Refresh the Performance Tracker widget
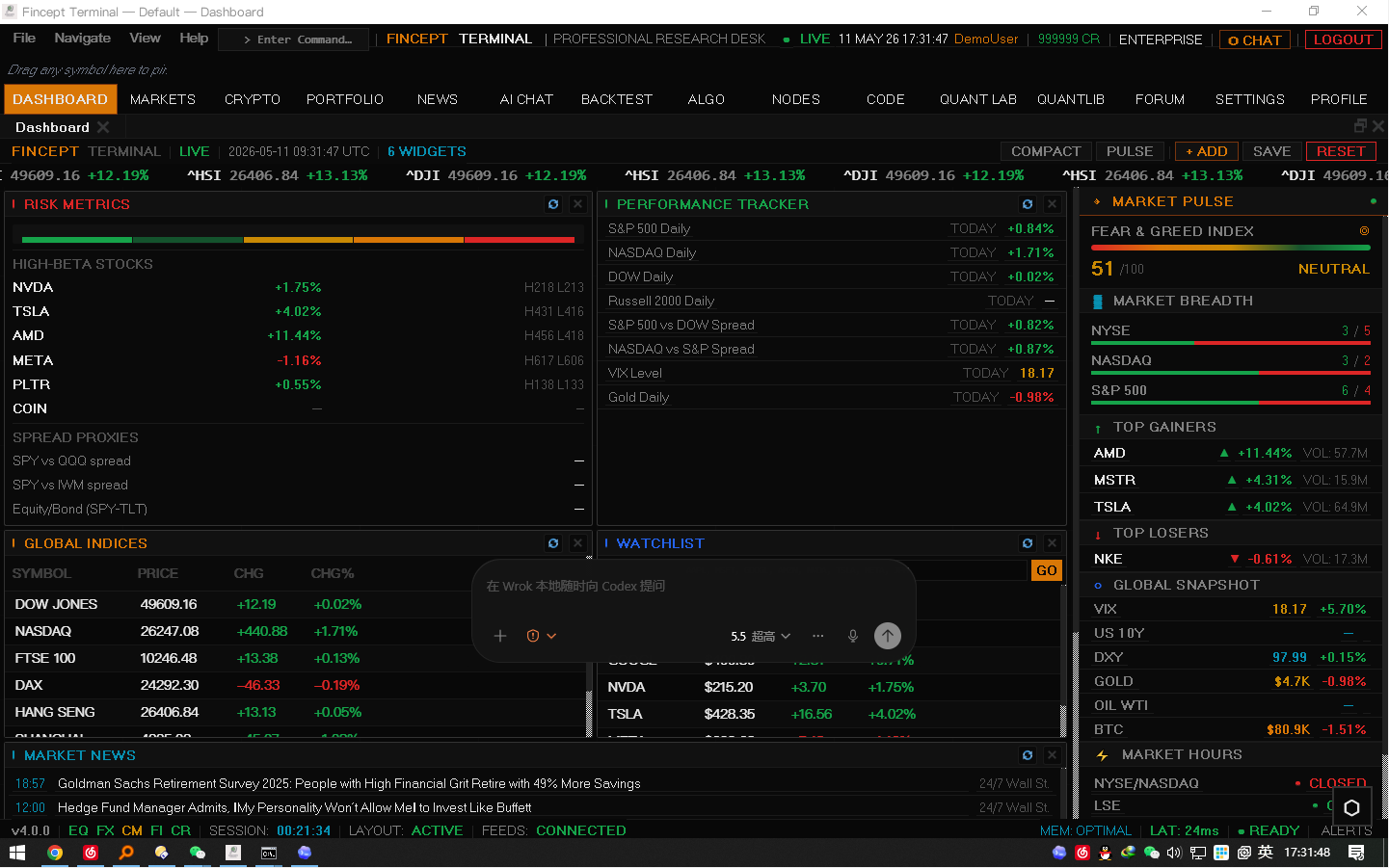The image size is (1389, 868). click(1028, 204)
